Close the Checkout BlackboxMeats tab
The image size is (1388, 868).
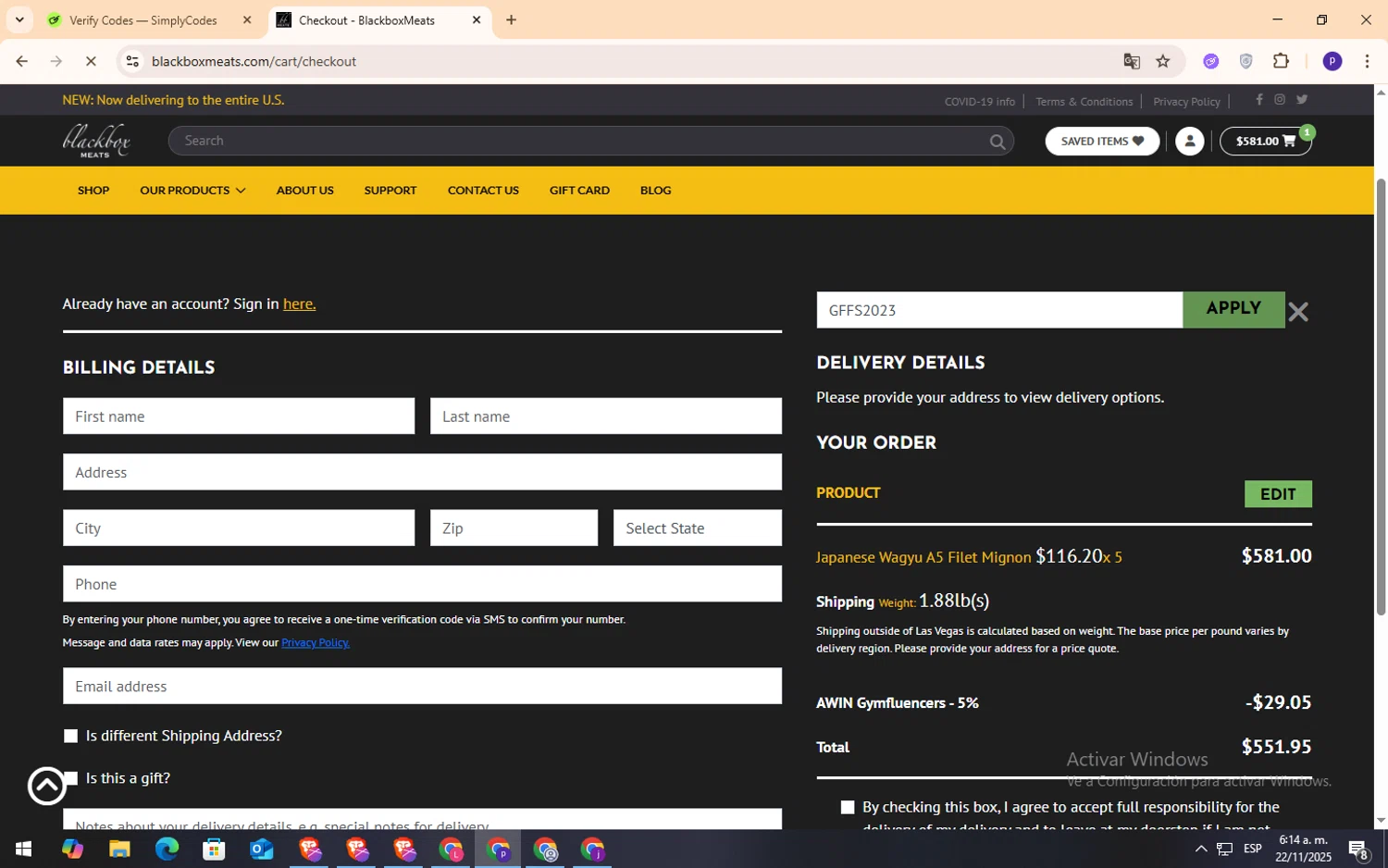tap(477, 19)
